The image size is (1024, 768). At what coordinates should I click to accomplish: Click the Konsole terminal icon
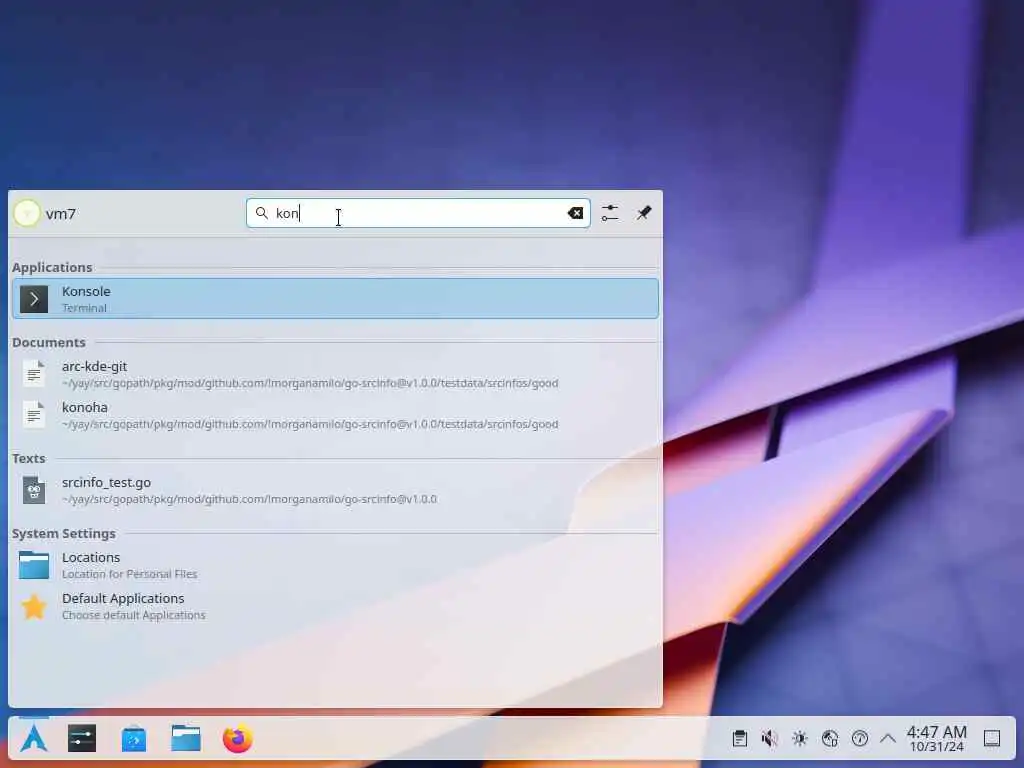(x=34, y=299)
